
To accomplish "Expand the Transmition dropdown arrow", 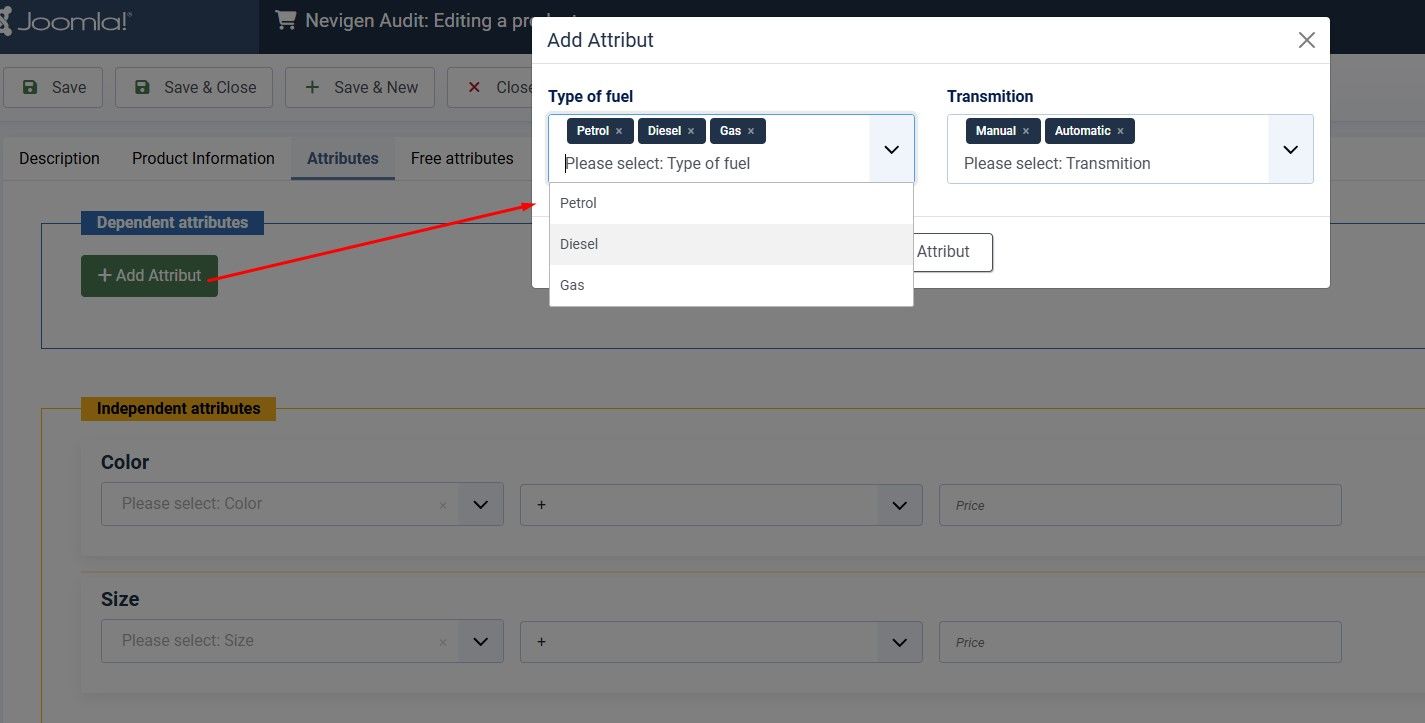I will point(1290,149).
